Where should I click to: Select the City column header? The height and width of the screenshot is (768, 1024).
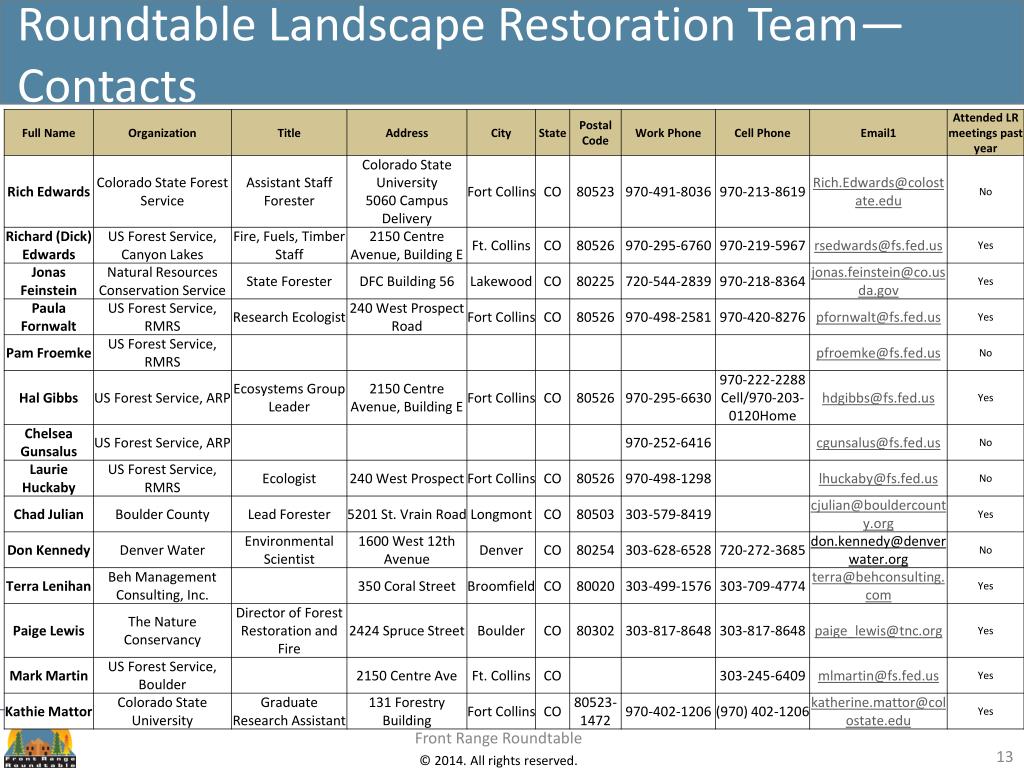click(501, 133)
